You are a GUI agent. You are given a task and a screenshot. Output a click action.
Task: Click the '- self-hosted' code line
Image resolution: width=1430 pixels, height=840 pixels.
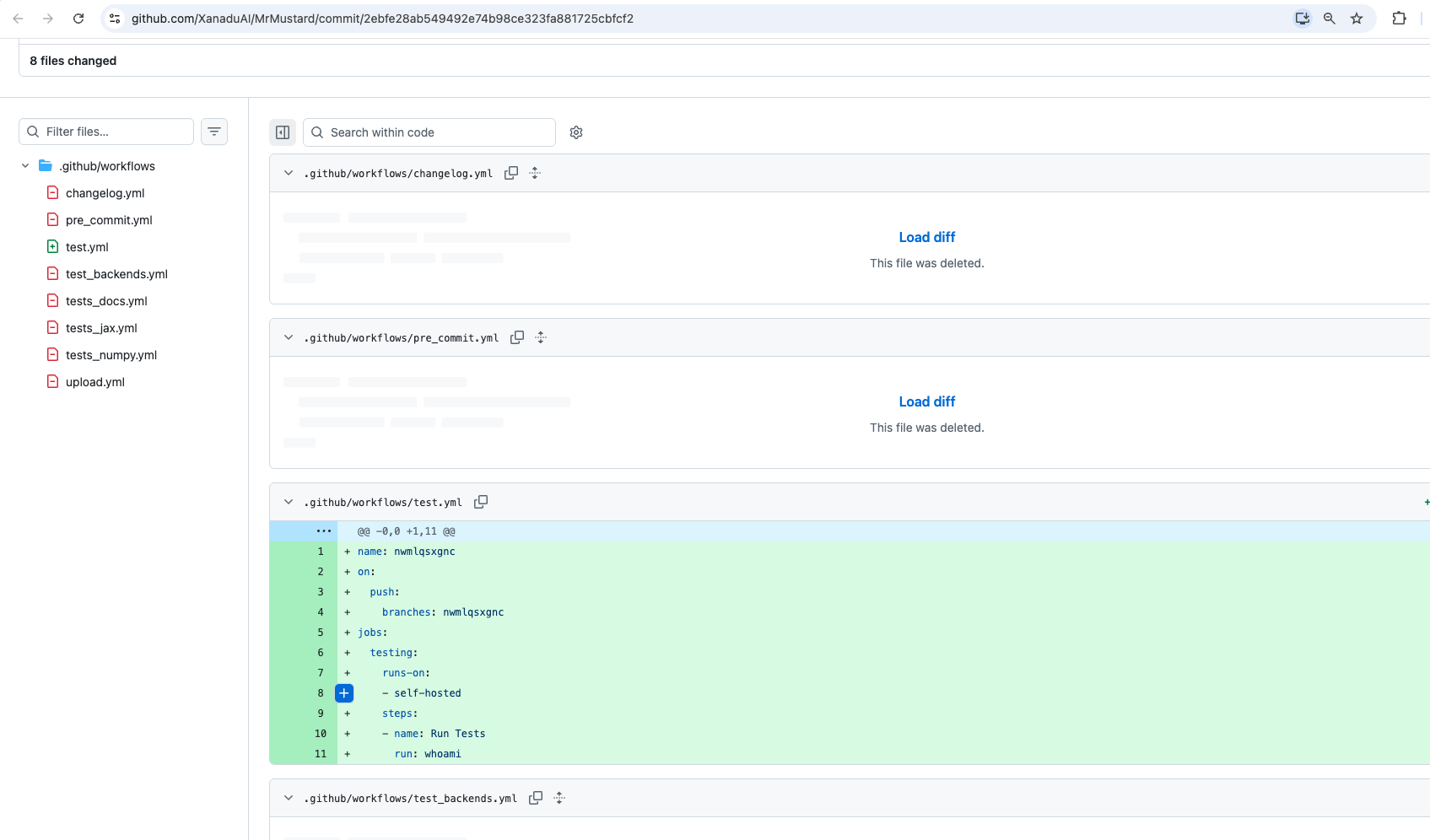pos(422,693)
